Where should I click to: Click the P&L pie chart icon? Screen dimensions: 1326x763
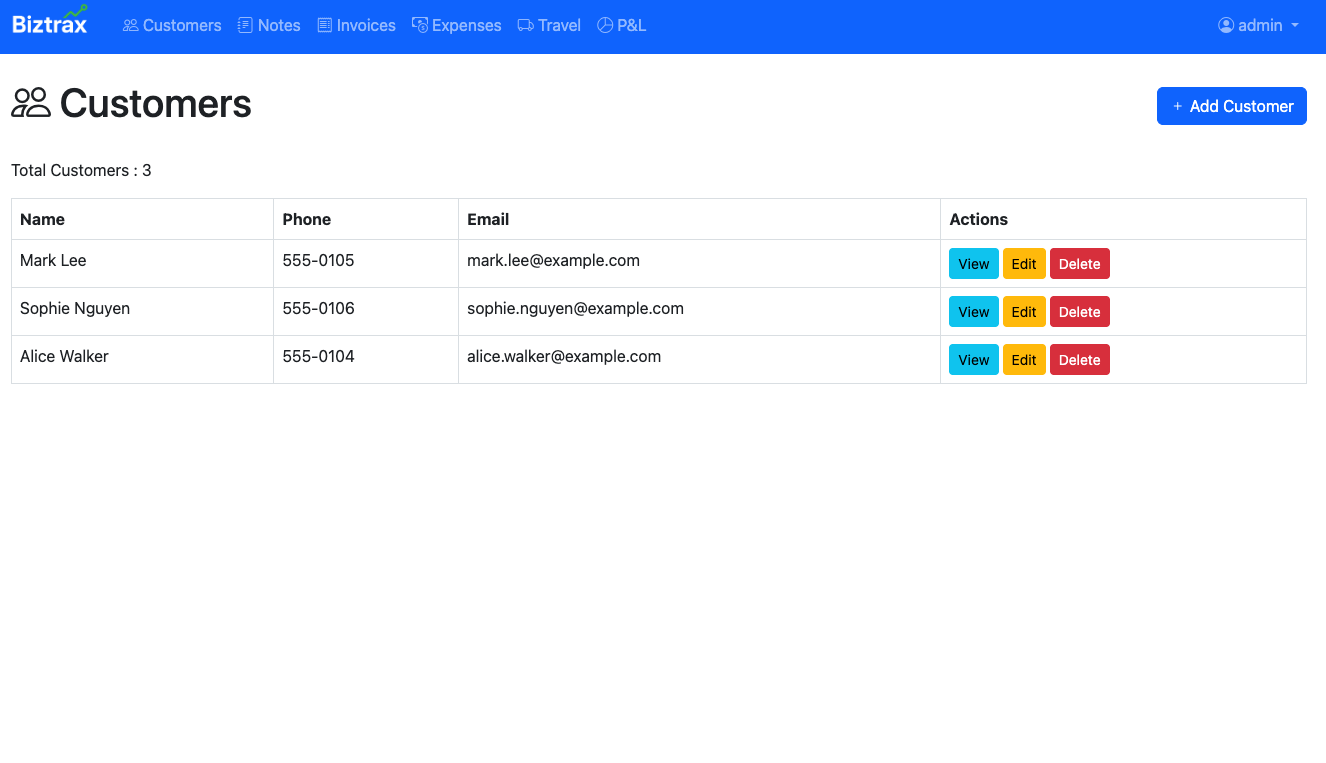(603, 25)
